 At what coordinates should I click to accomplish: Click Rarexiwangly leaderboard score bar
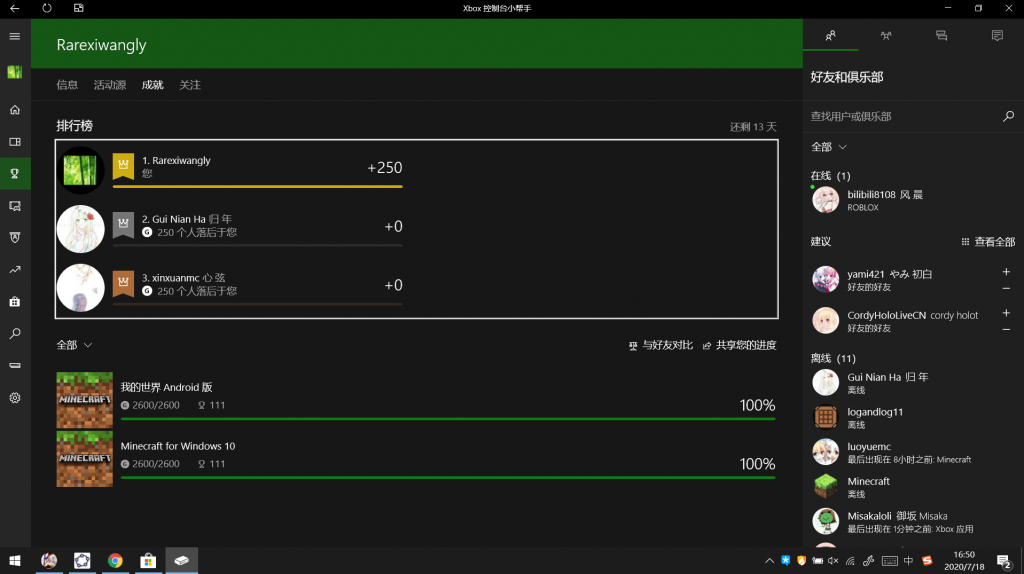(x=257, y=187)
